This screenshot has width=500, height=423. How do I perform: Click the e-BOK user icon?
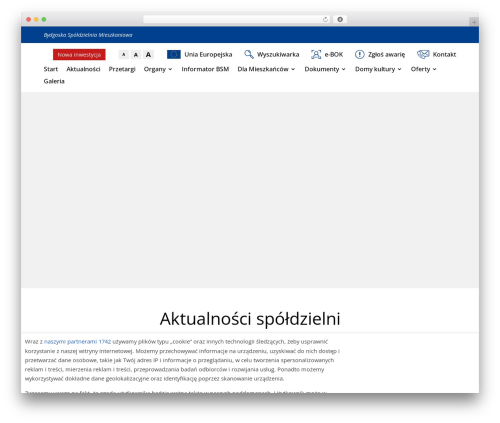click(316, 54)
